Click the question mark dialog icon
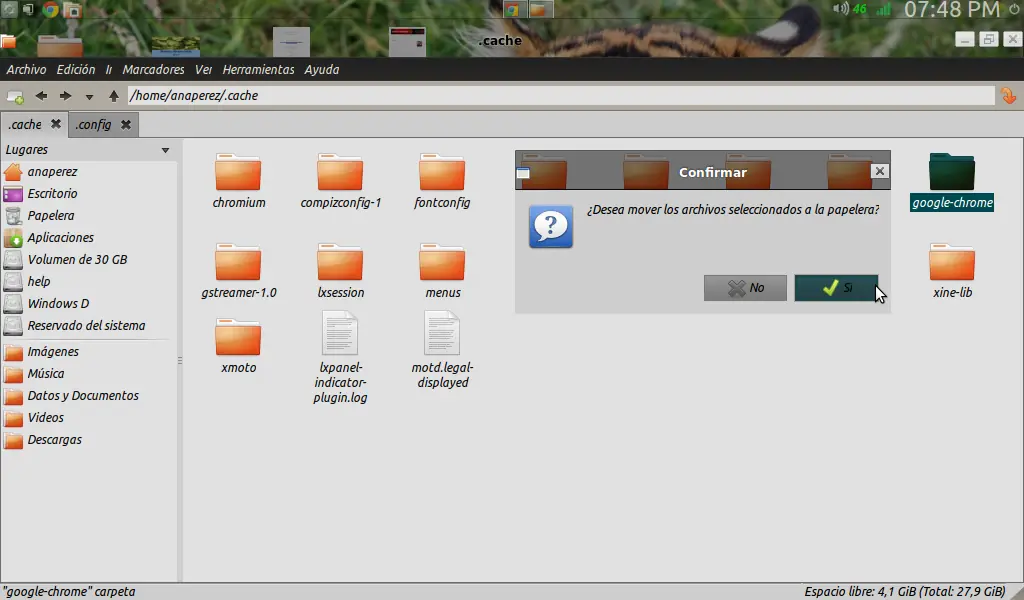The image size is (1024, 600). tap(551, 227)
